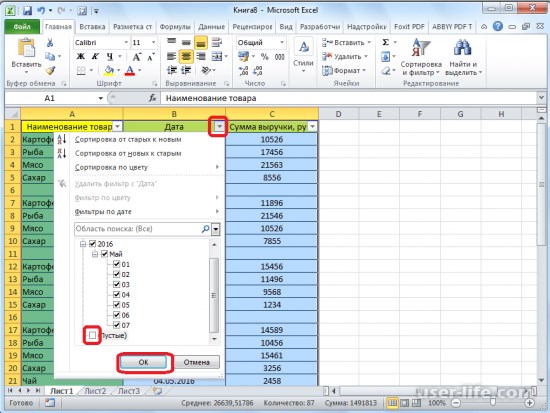The height and width of the screenshot is (413, 550).
Task: Click the percent style icon
Action: pyautogui.click(x=264, y=56)
